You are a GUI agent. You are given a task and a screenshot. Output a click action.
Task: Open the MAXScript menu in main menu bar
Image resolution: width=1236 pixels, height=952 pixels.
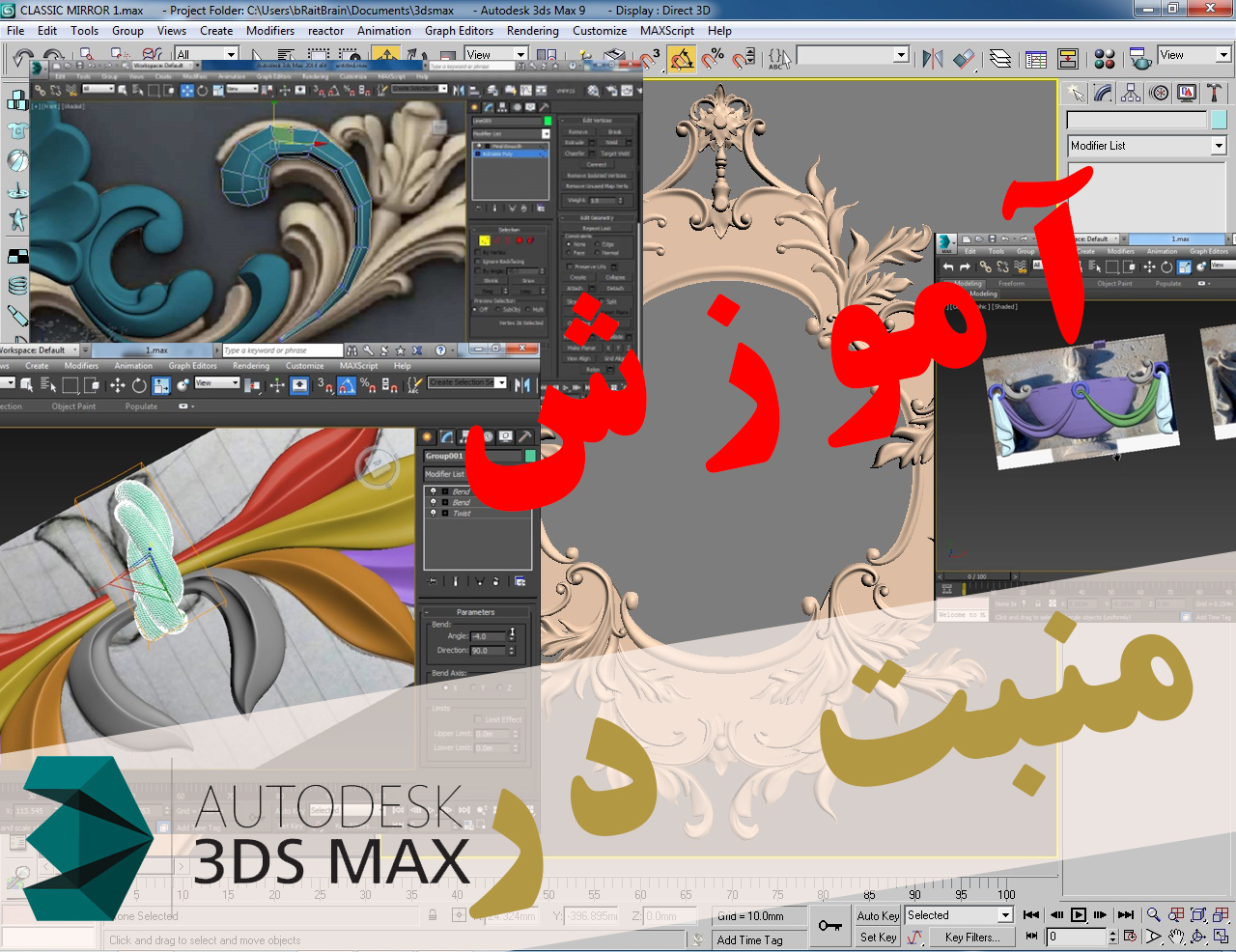tap(667, 31)
